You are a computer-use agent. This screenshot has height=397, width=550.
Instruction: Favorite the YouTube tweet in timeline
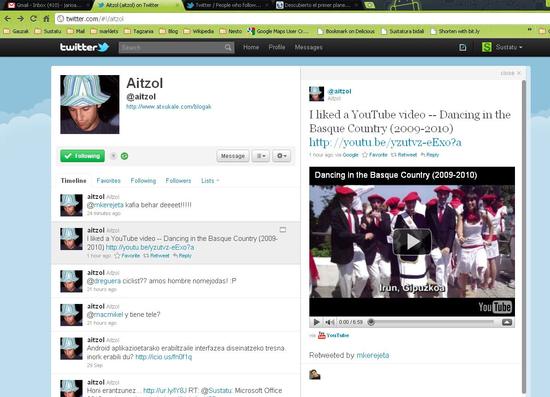tap(128, 256)
